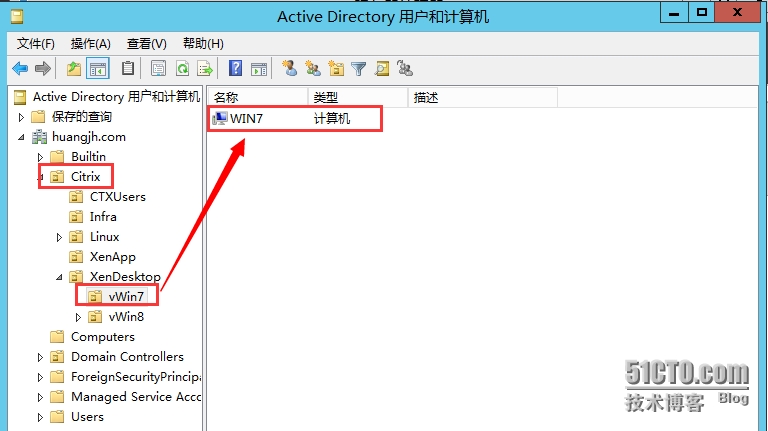Select the Managed Service Accounts container
768x431 pixels.
136,397
